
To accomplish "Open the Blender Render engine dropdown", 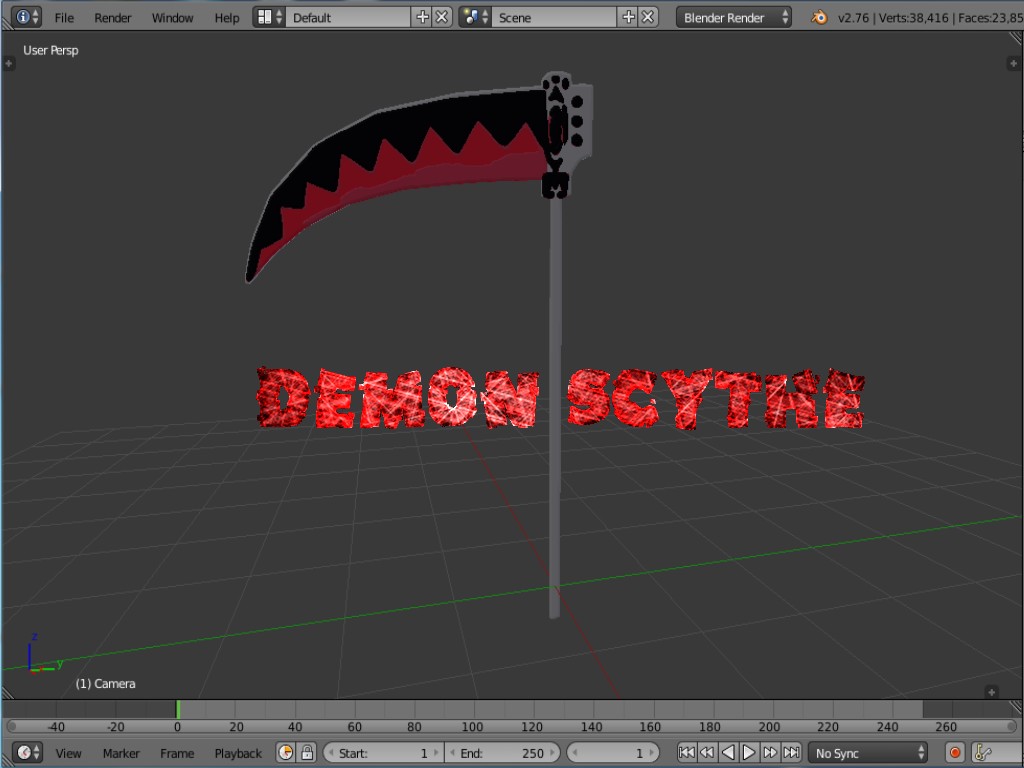I will point(733,17).
